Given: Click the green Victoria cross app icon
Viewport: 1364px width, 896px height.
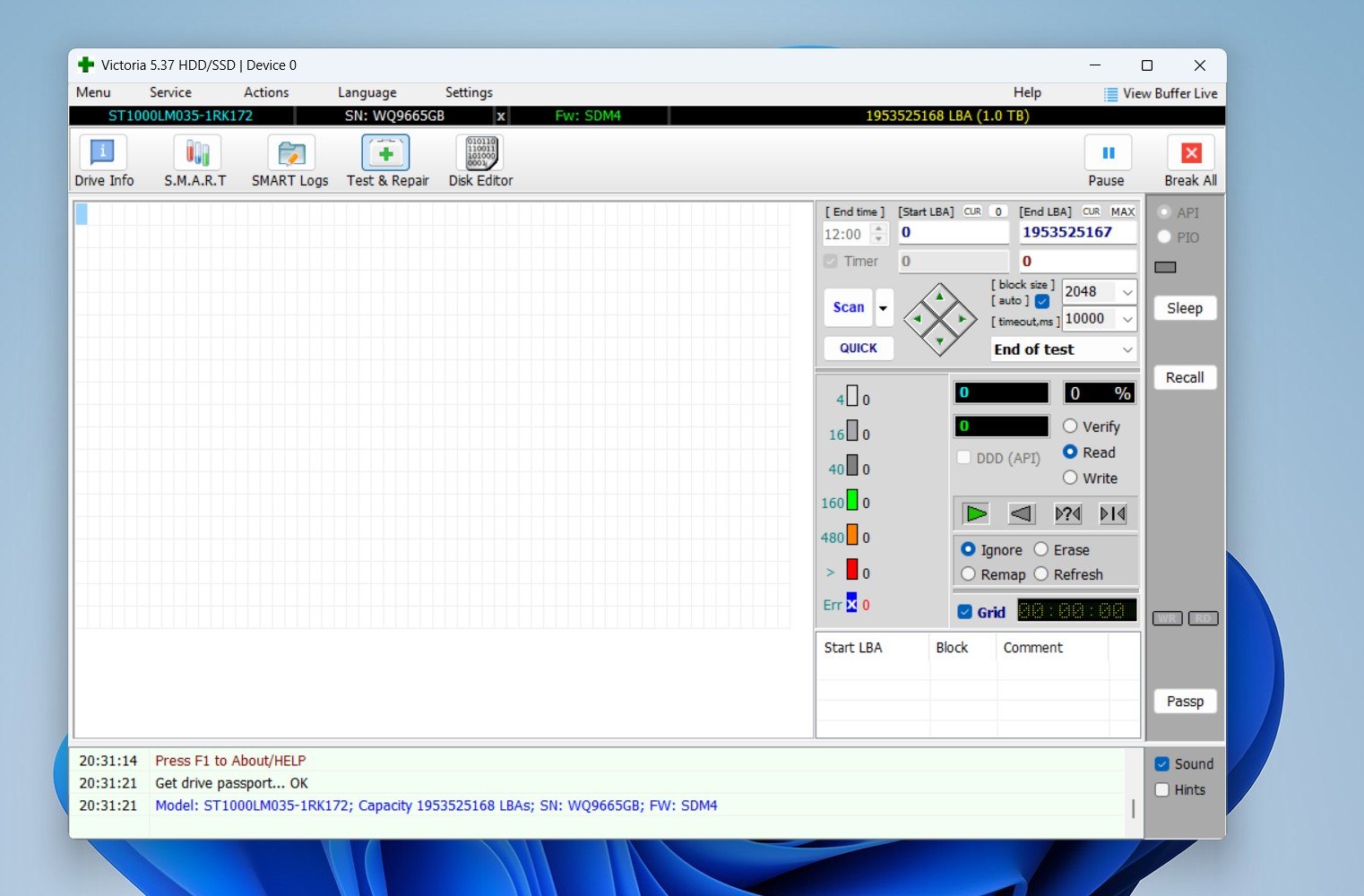Looking at the screenshot, I should click(86, 65).
